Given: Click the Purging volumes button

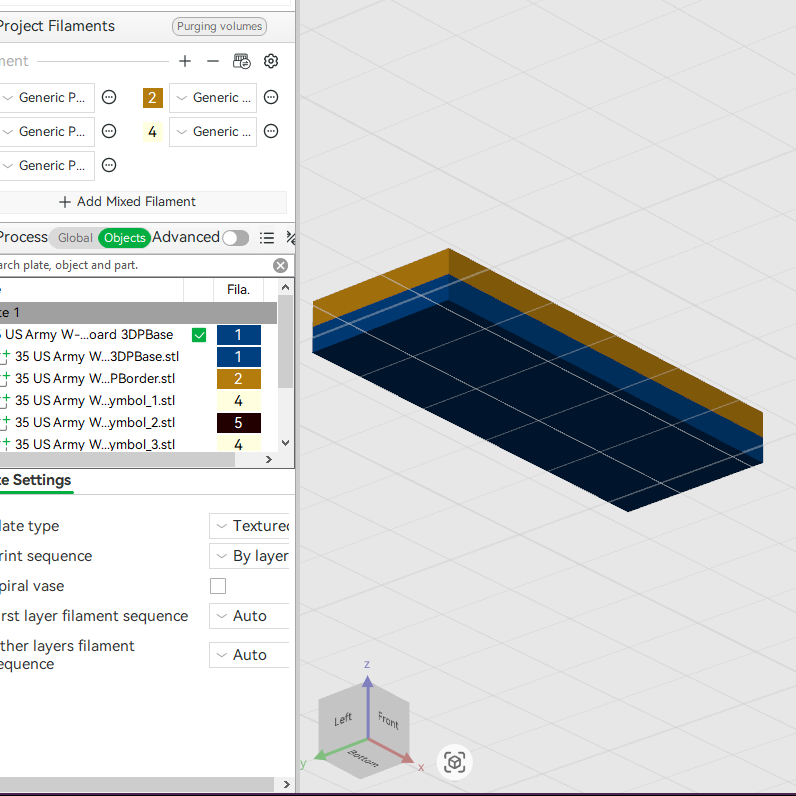Looking at the screenshot, I should pyautogui.click(x=219, y=26).
